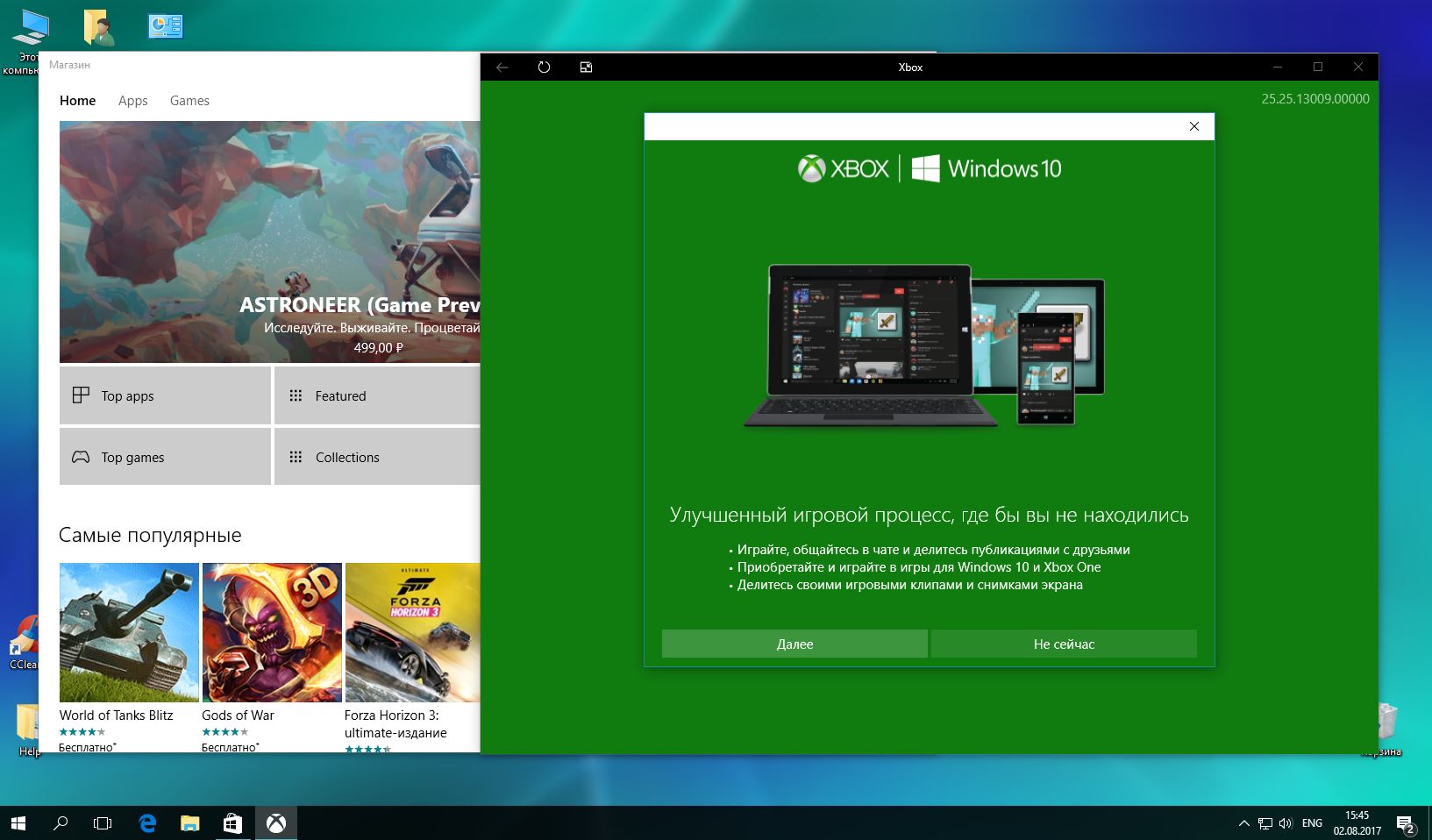Switch to the Games tab in Store
1432x840 pixels.
point(189,101)
